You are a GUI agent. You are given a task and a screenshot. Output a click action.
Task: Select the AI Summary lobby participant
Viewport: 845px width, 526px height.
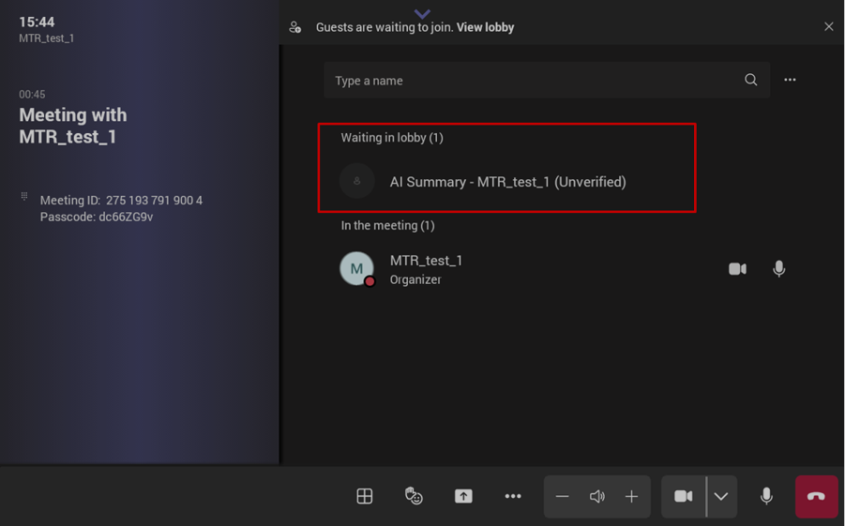point(507,182)
